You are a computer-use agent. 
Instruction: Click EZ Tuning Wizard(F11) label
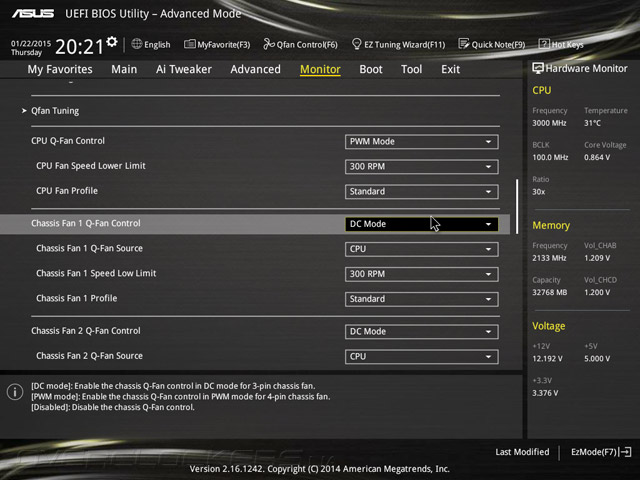pos(404,44)
